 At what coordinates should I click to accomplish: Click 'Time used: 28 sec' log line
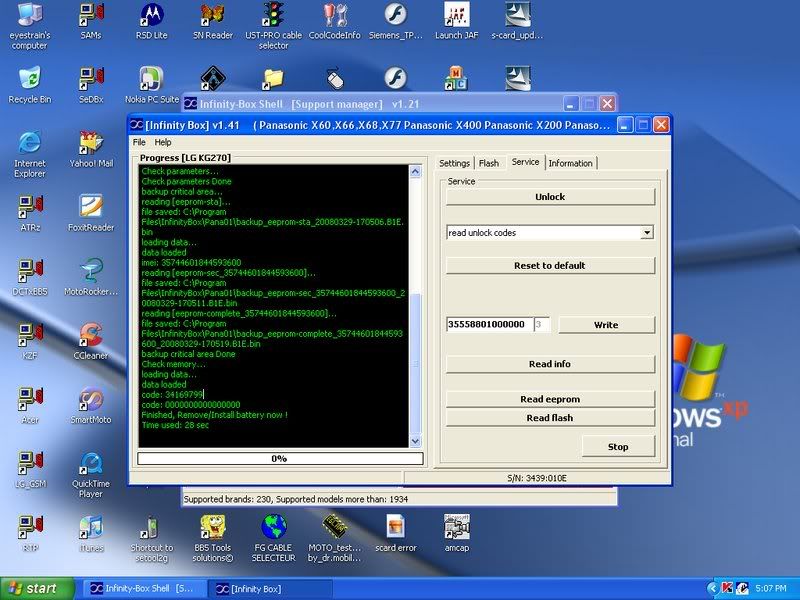coord(175,425)
